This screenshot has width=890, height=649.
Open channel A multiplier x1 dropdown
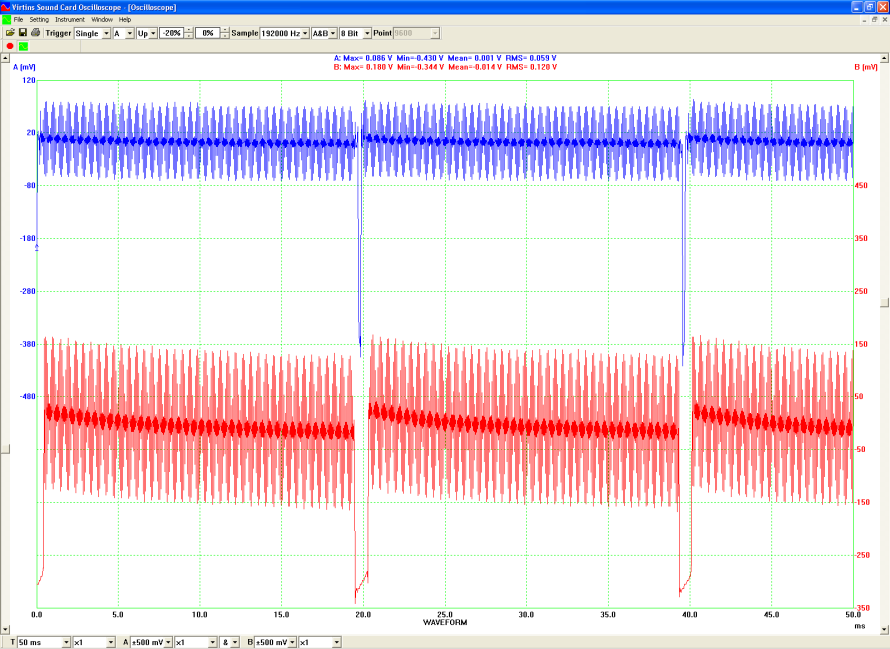[213, 642]
